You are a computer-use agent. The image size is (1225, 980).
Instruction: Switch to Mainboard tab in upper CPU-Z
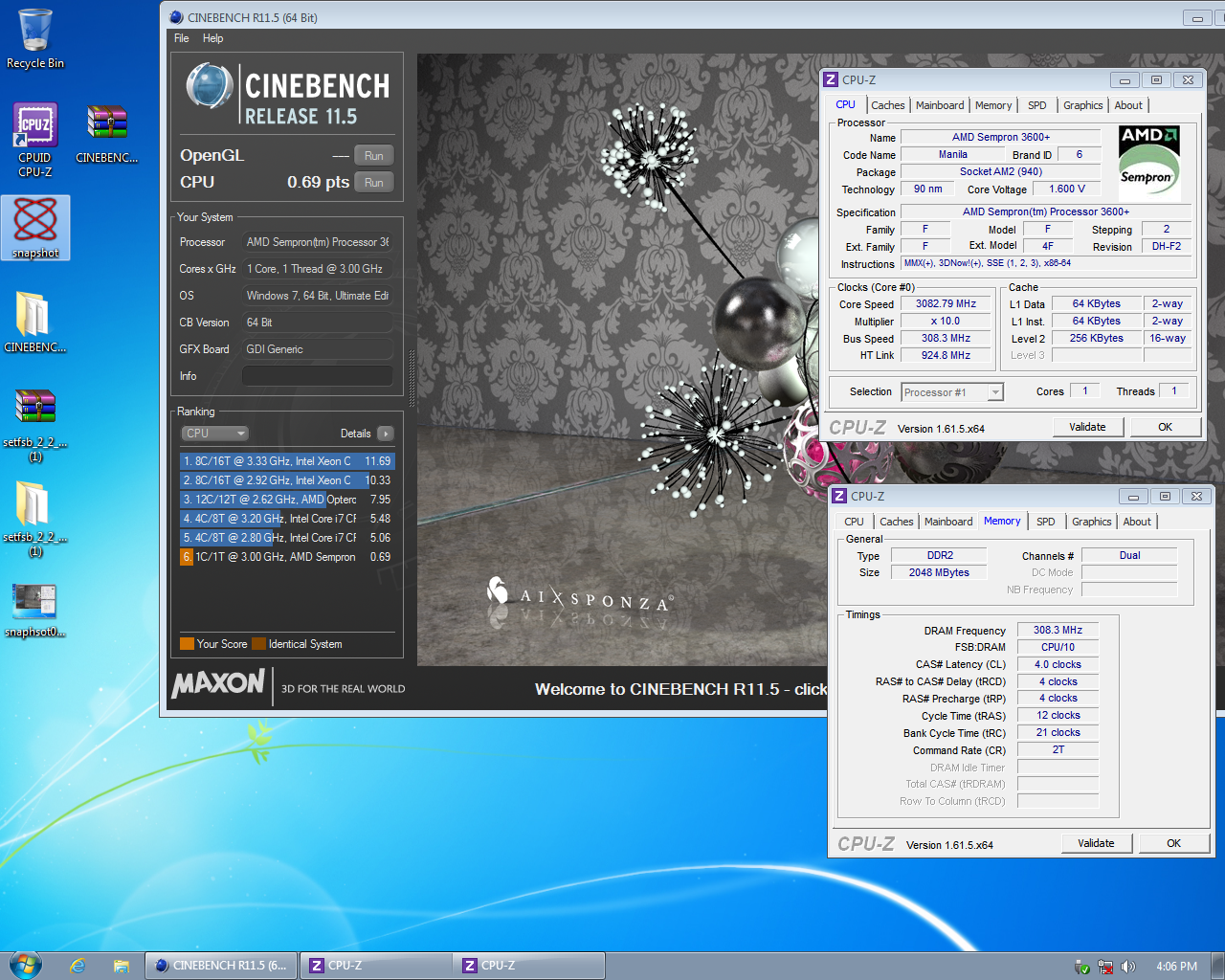(x=940, y=105)
